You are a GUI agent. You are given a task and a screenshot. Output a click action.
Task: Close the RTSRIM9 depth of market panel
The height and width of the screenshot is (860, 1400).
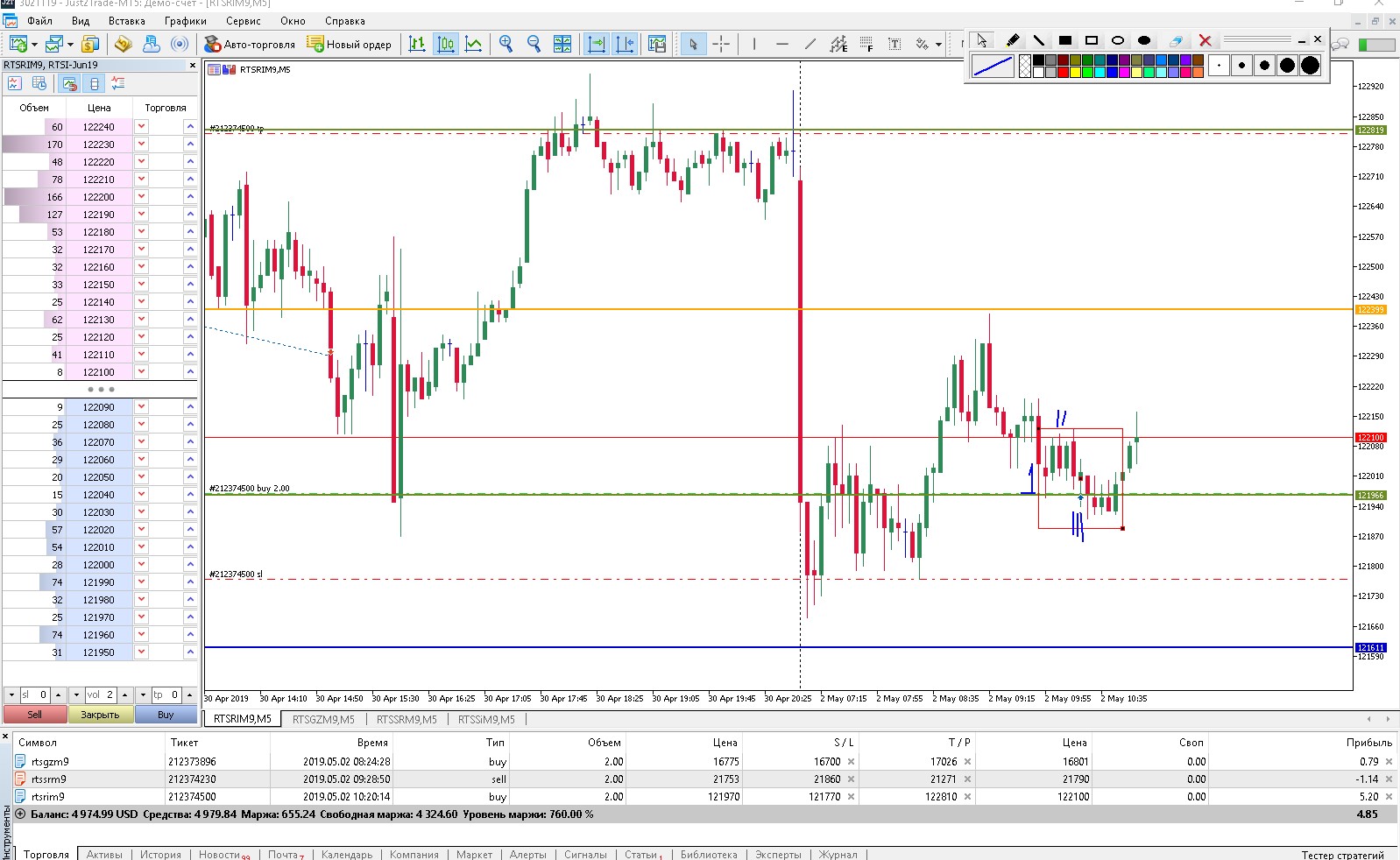(193, 65)
